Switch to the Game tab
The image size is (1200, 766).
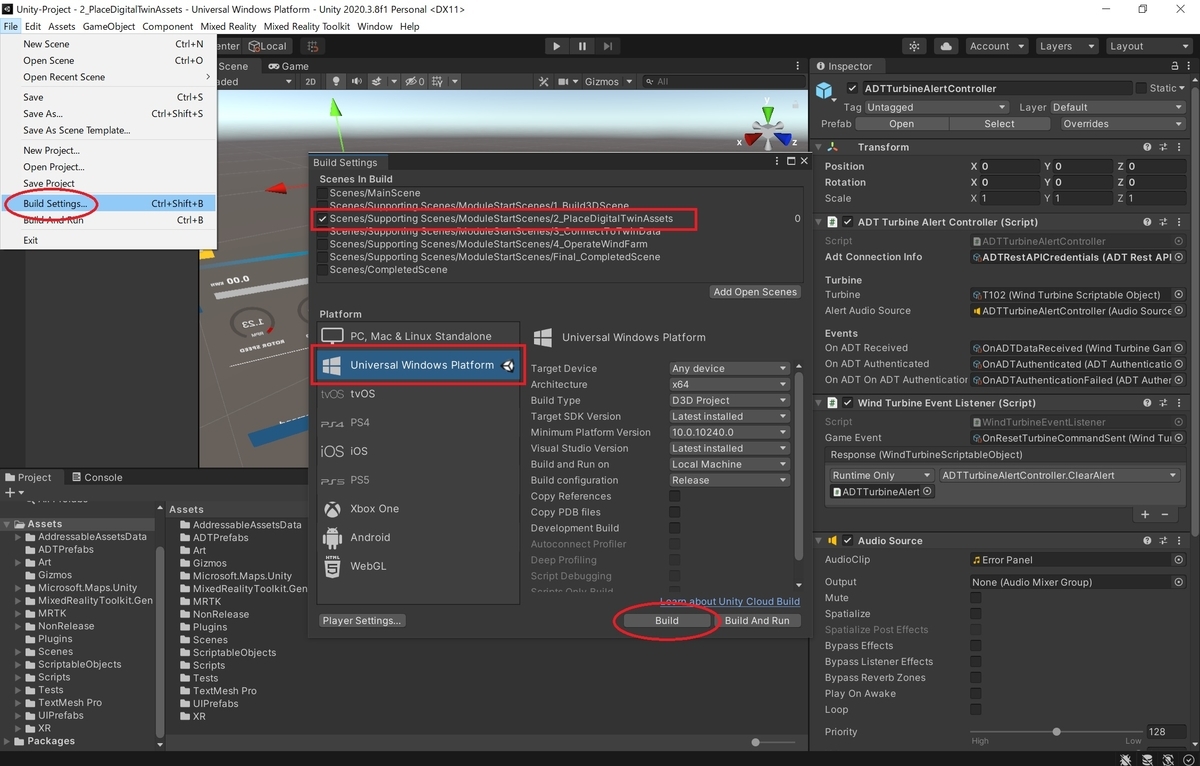(288, 66)
